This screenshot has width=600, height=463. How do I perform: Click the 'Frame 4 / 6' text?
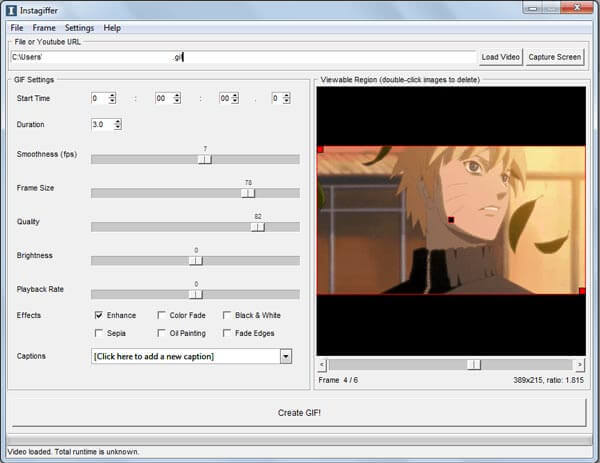pyautogui.click(x=338, y=380)
